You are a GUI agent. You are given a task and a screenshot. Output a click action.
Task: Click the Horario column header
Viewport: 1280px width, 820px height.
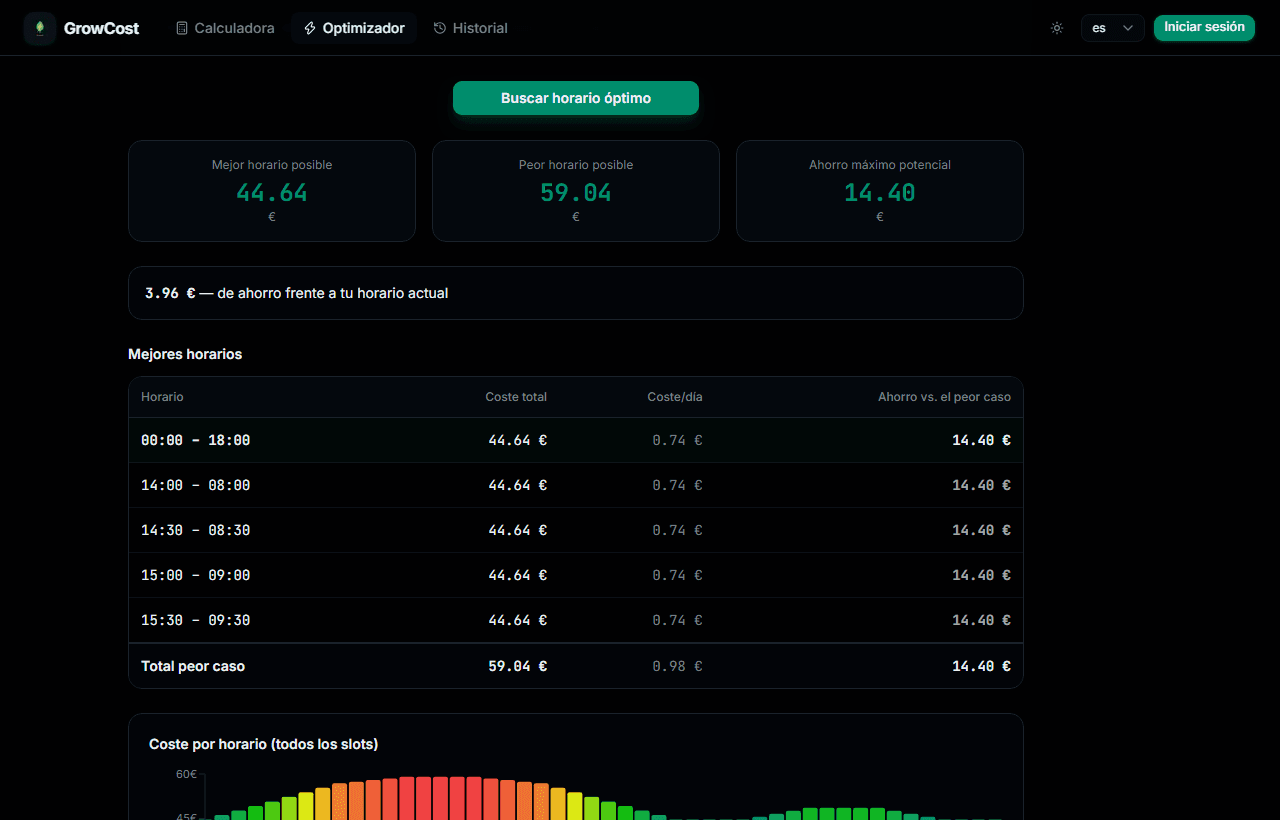162,397
